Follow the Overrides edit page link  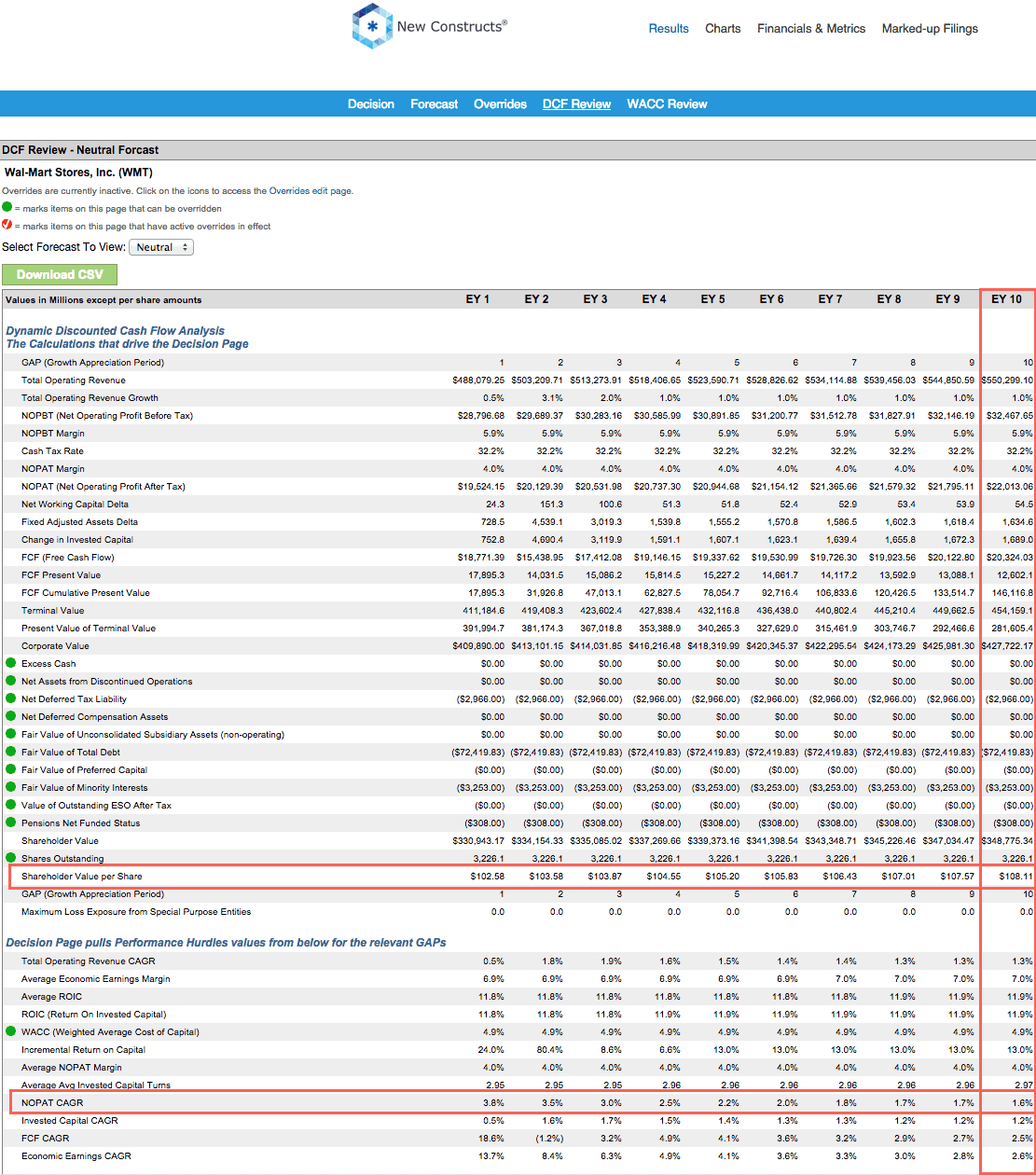coord(311,190)
